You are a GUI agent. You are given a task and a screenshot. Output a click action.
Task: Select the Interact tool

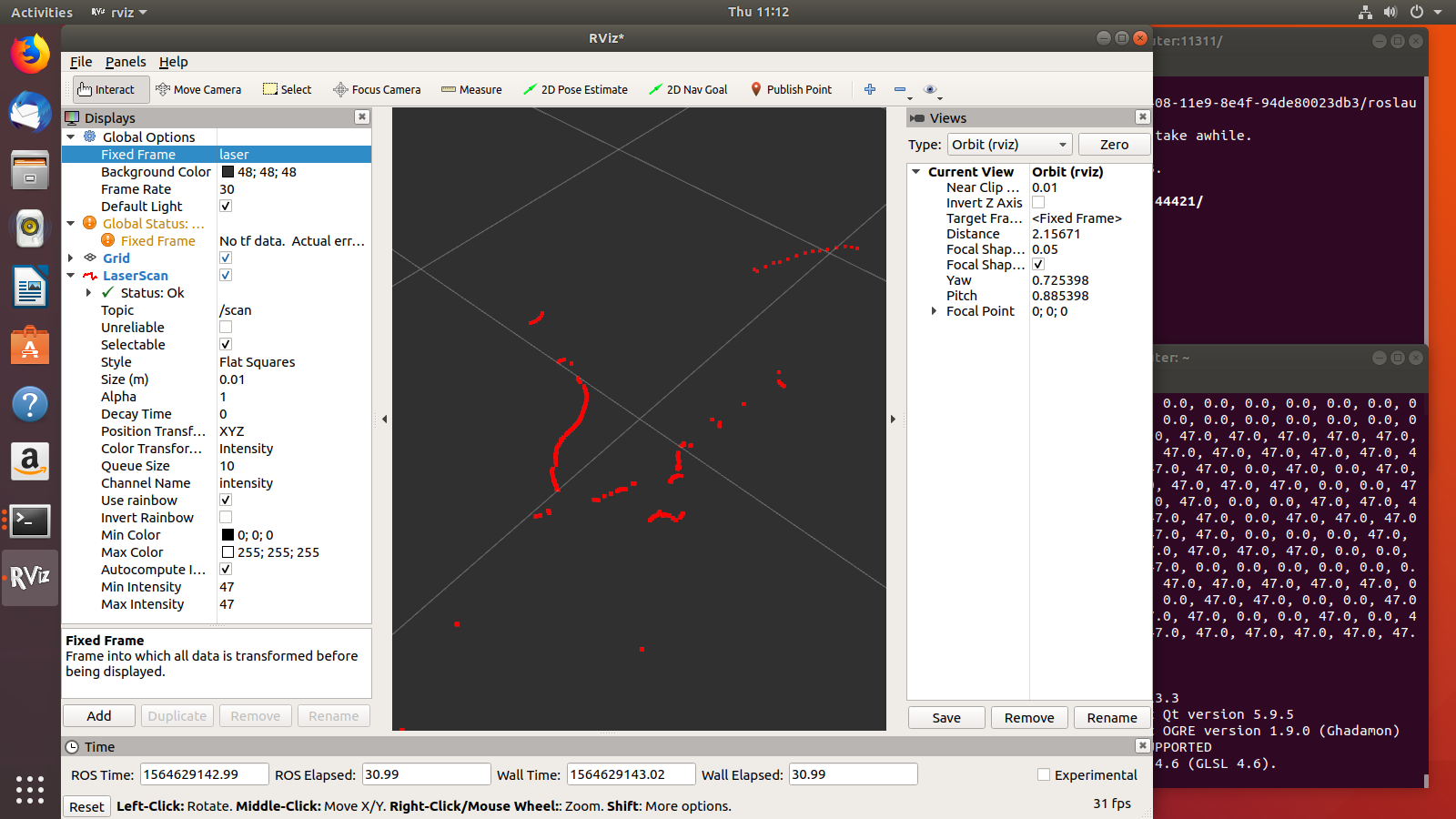[x=109, y=89]
